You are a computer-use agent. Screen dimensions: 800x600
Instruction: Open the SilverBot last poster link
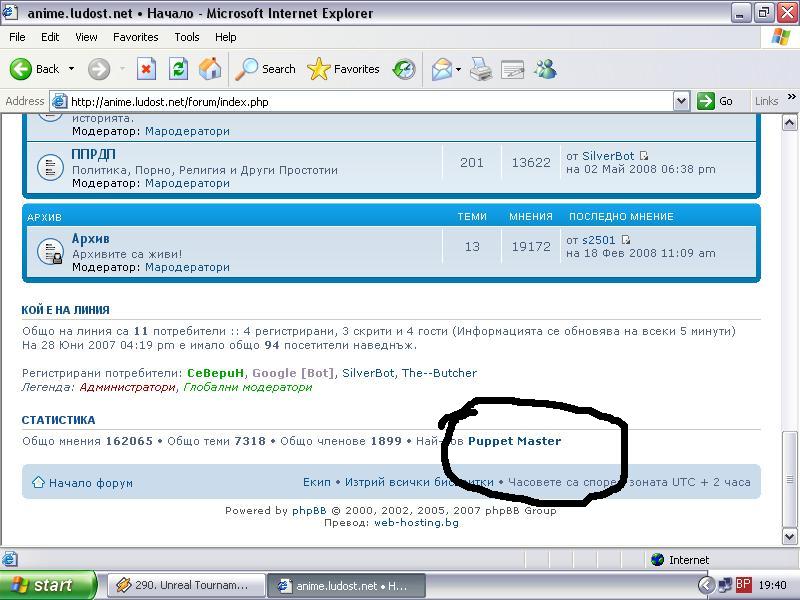608,156
